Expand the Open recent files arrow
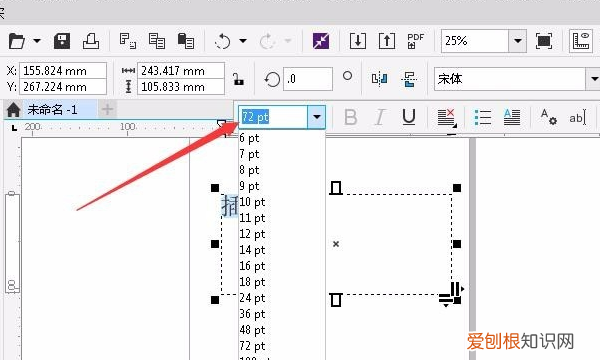 click(37, 41)
